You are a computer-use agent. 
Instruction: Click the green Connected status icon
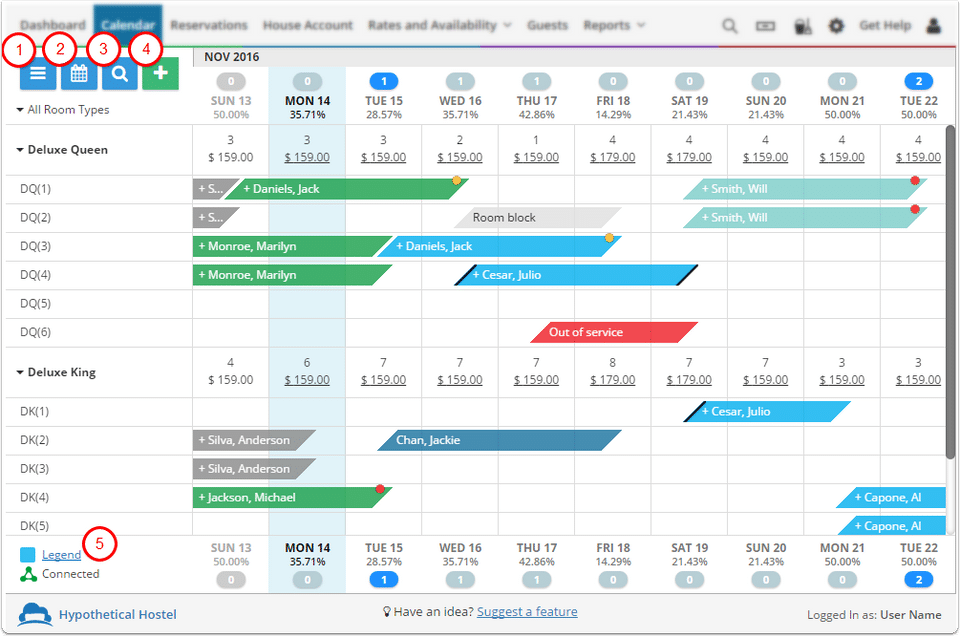28,574
